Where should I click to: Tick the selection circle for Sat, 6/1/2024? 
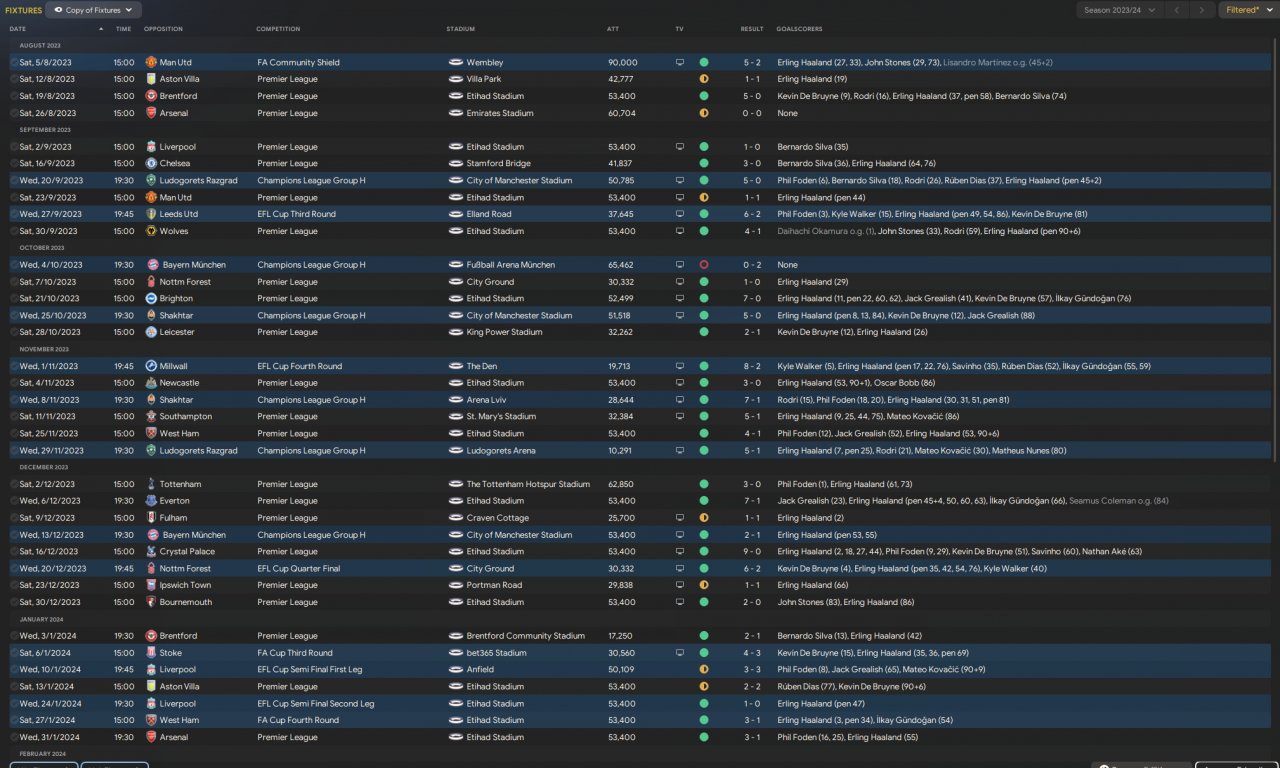click(x=14, y=653)
